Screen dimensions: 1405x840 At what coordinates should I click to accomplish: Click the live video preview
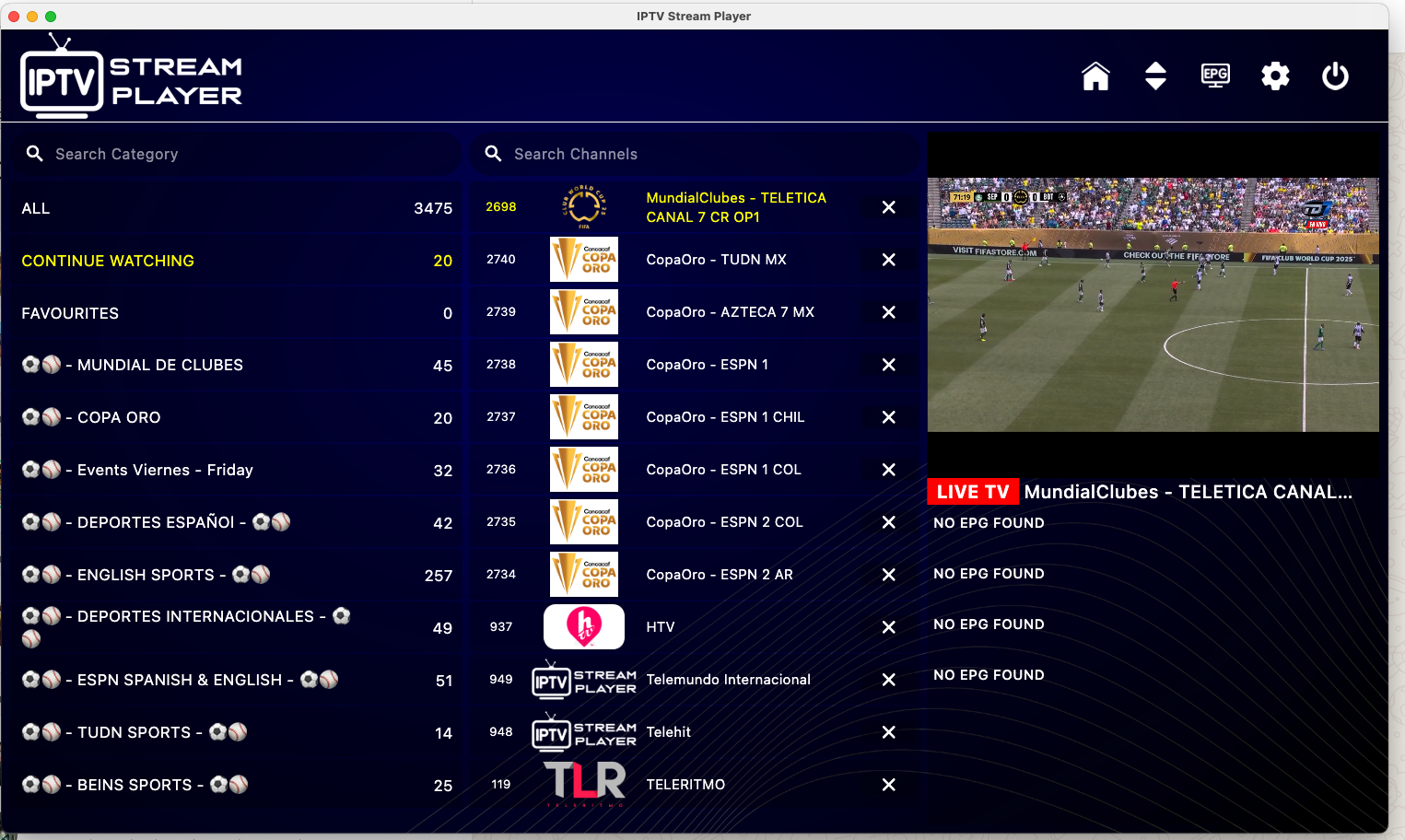pyautogui.click(x=1153, y=305)
